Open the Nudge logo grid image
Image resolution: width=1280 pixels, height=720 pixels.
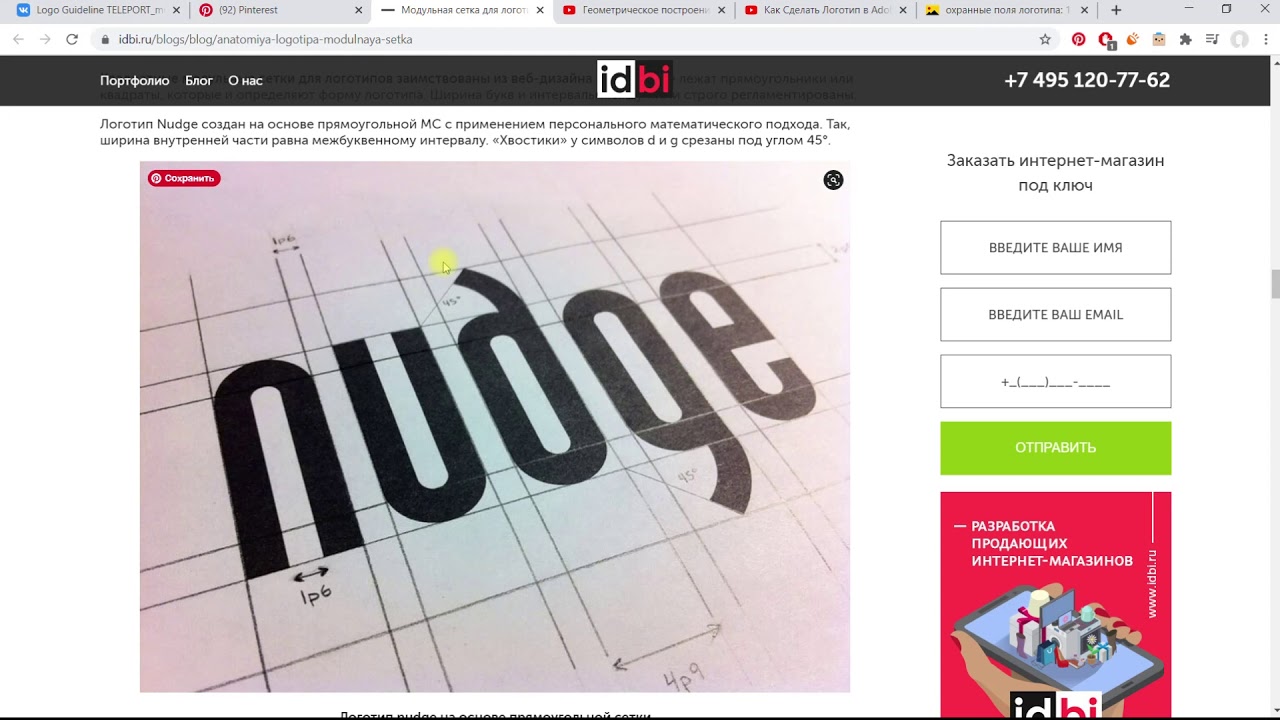coord(495,427)
